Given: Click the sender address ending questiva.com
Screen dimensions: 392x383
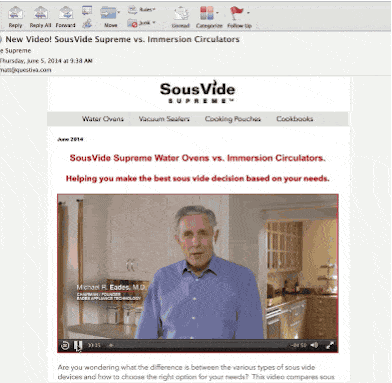Looking at the screenshot, I should [26, 70].
